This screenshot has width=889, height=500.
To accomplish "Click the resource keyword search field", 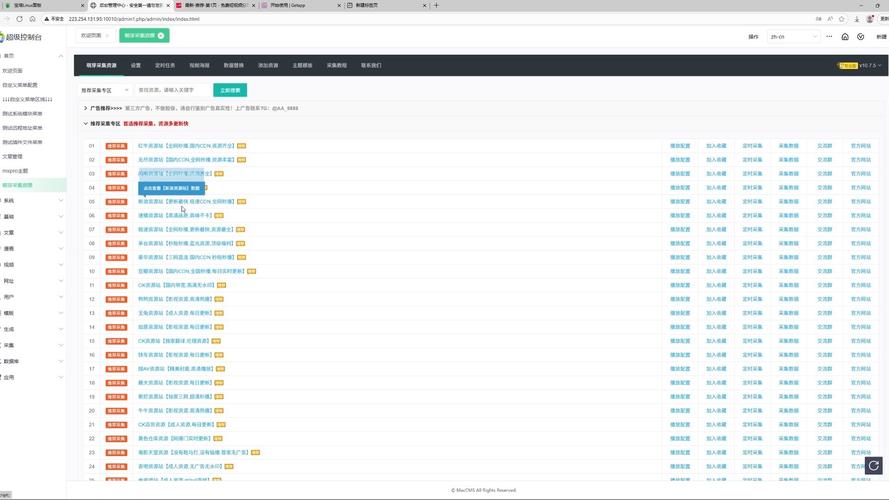I will 172,90.
